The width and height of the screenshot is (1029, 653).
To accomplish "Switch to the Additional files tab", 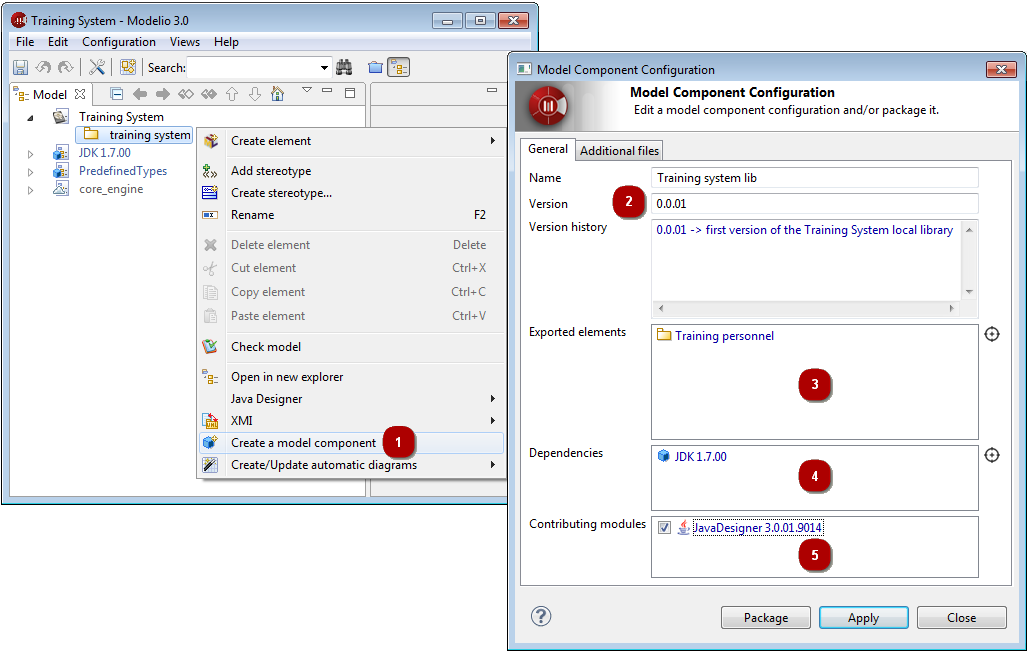I will pyautogui.click(x=620, y=151).
